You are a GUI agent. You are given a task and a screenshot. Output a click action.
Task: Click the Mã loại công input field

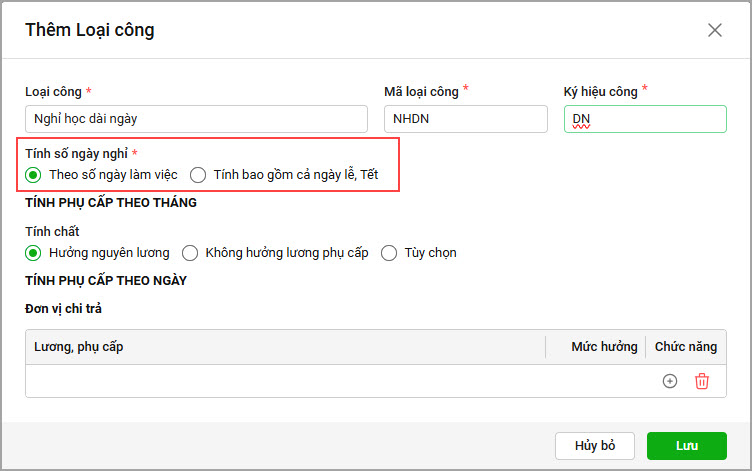coord(465,119)
